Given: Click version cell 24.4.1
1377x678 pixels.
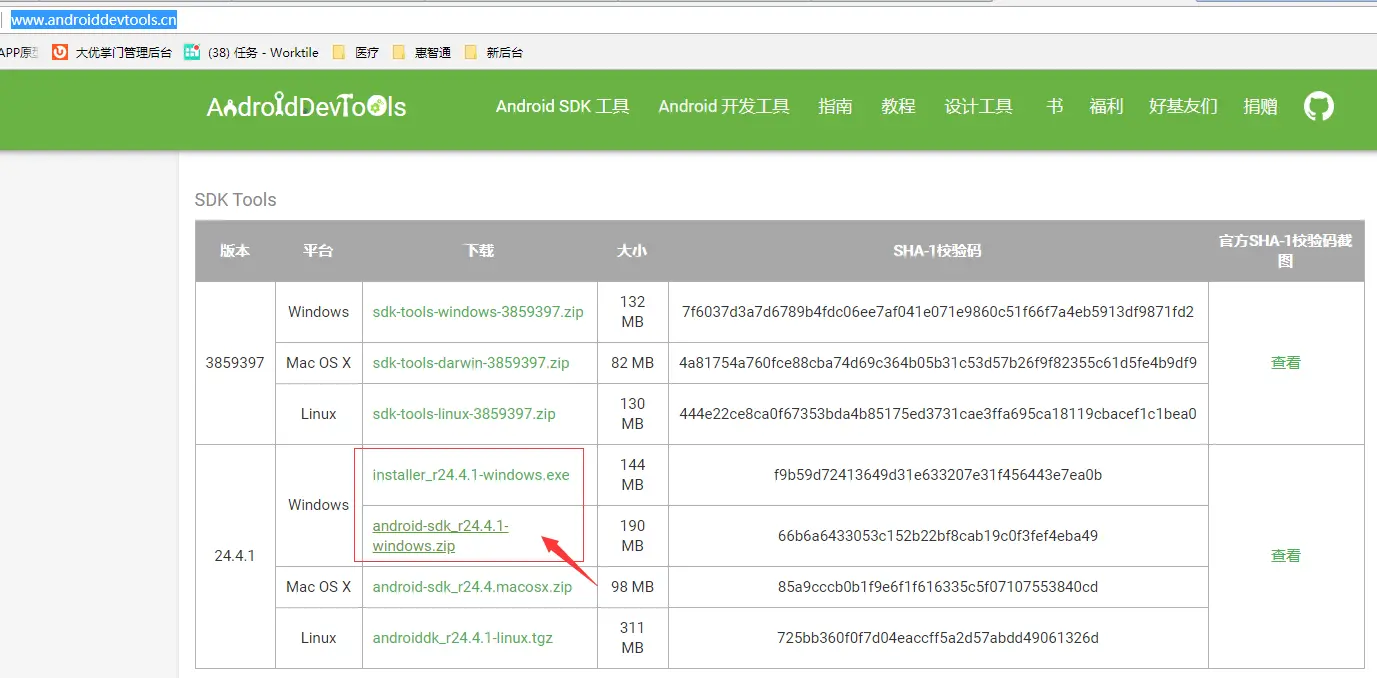Looking at the screenshot, I should click(x=235, y=556).
